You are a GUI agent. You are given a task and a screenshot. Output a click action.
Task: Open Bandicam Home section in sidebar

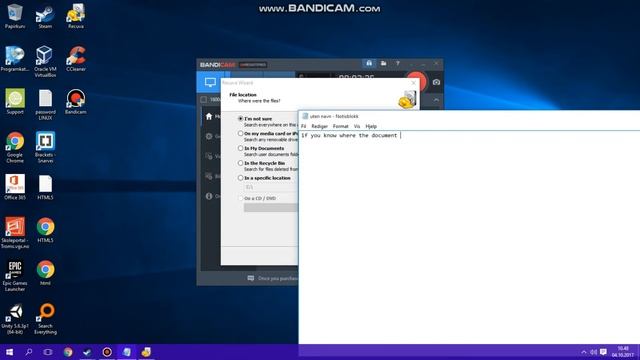209,117
